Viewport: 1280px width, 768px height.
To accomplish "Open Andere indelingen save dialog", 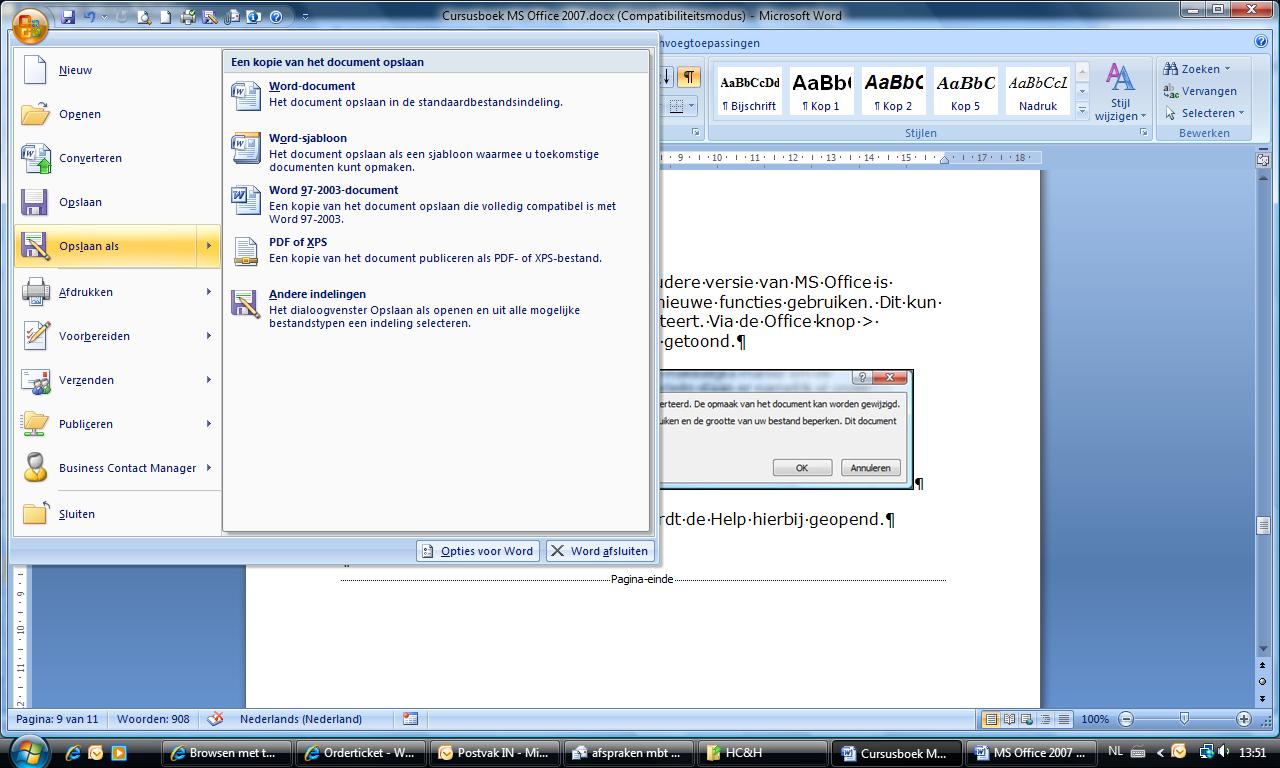I will 435,309.
